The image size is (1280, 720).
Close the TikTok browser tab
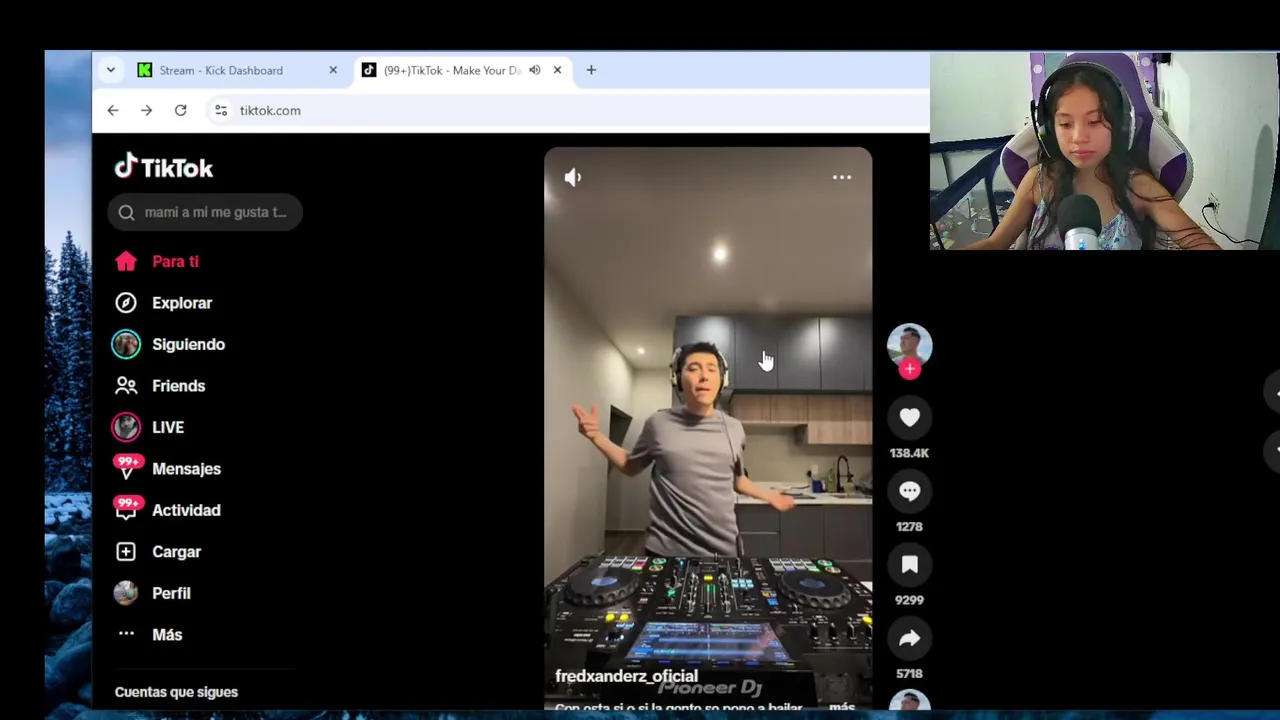click(x=557, y=70)
